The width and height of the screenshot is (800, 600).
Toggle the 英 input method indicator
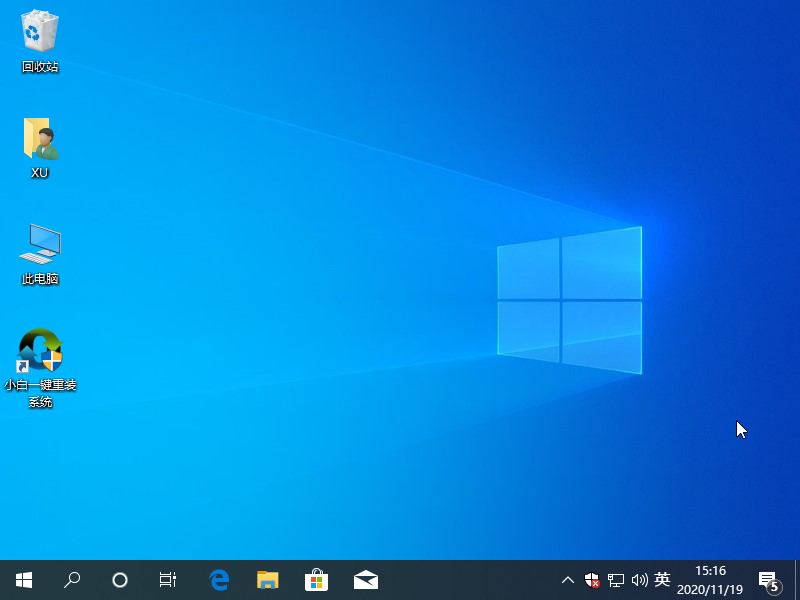click(x=662, y=580)
